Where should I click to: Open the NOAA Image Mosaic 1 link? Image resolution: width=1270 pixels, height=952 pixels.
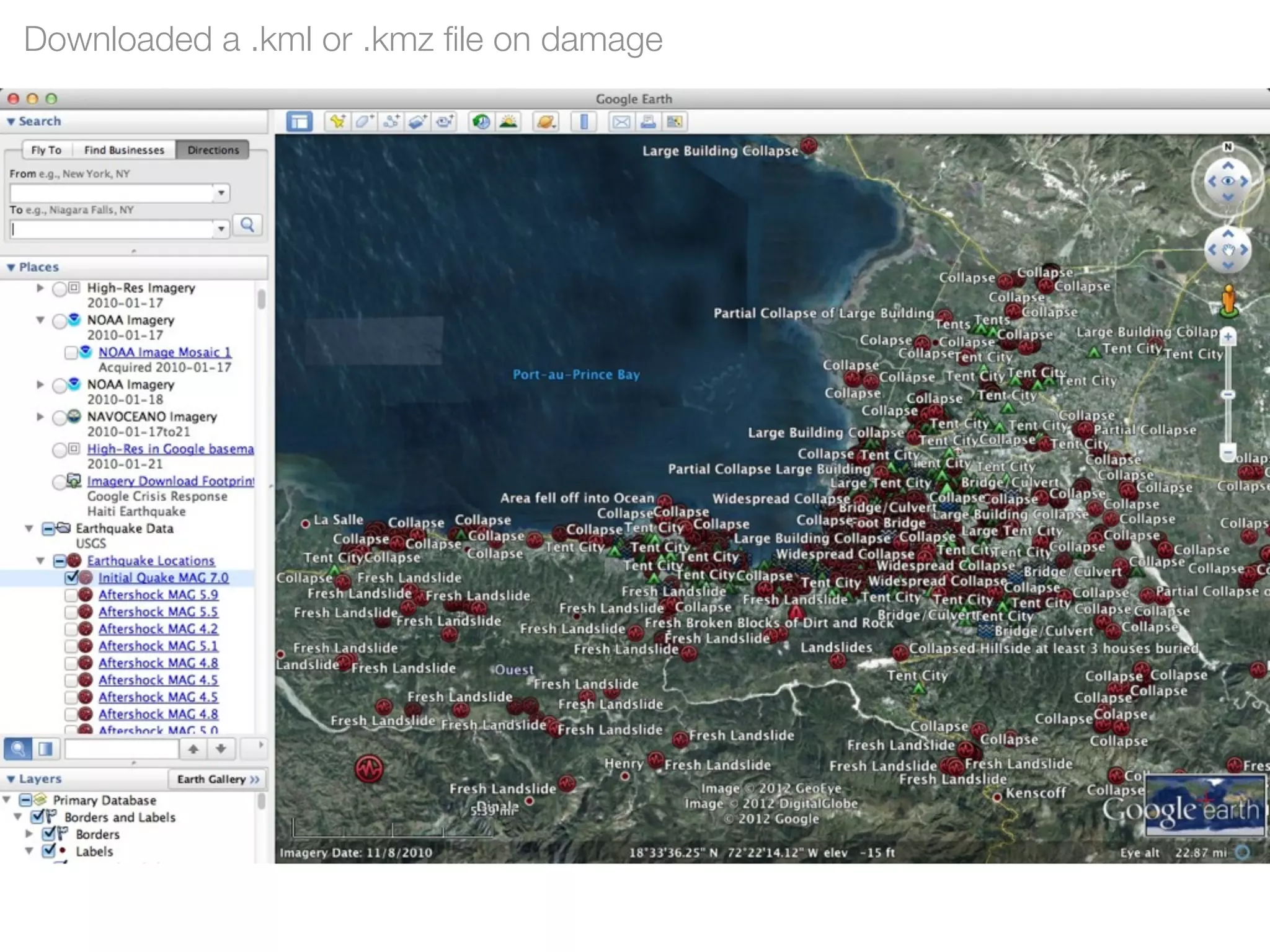[x=165, y=352]
